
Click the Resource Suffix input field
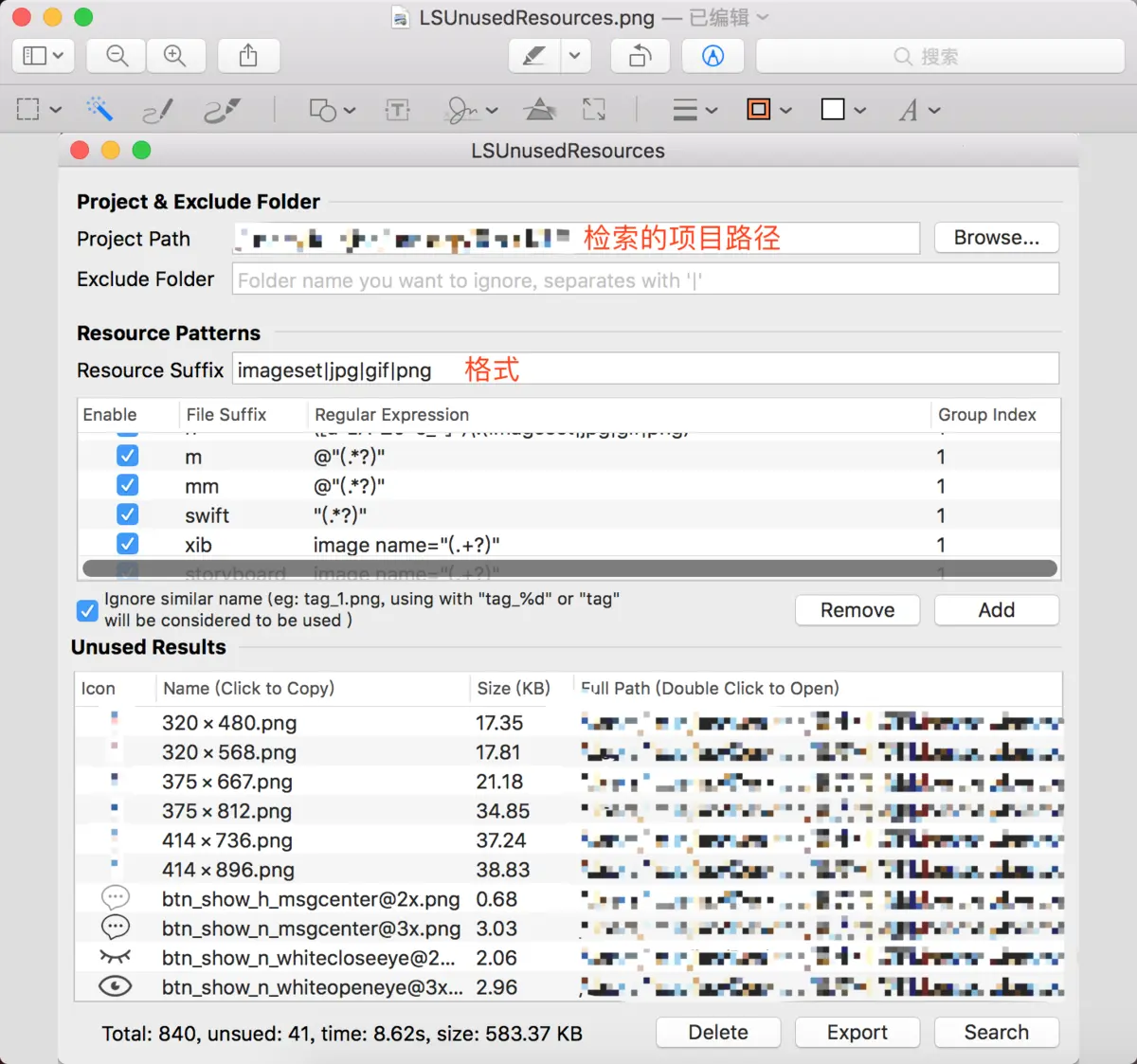pyautogui.click(x=645, y=370)
